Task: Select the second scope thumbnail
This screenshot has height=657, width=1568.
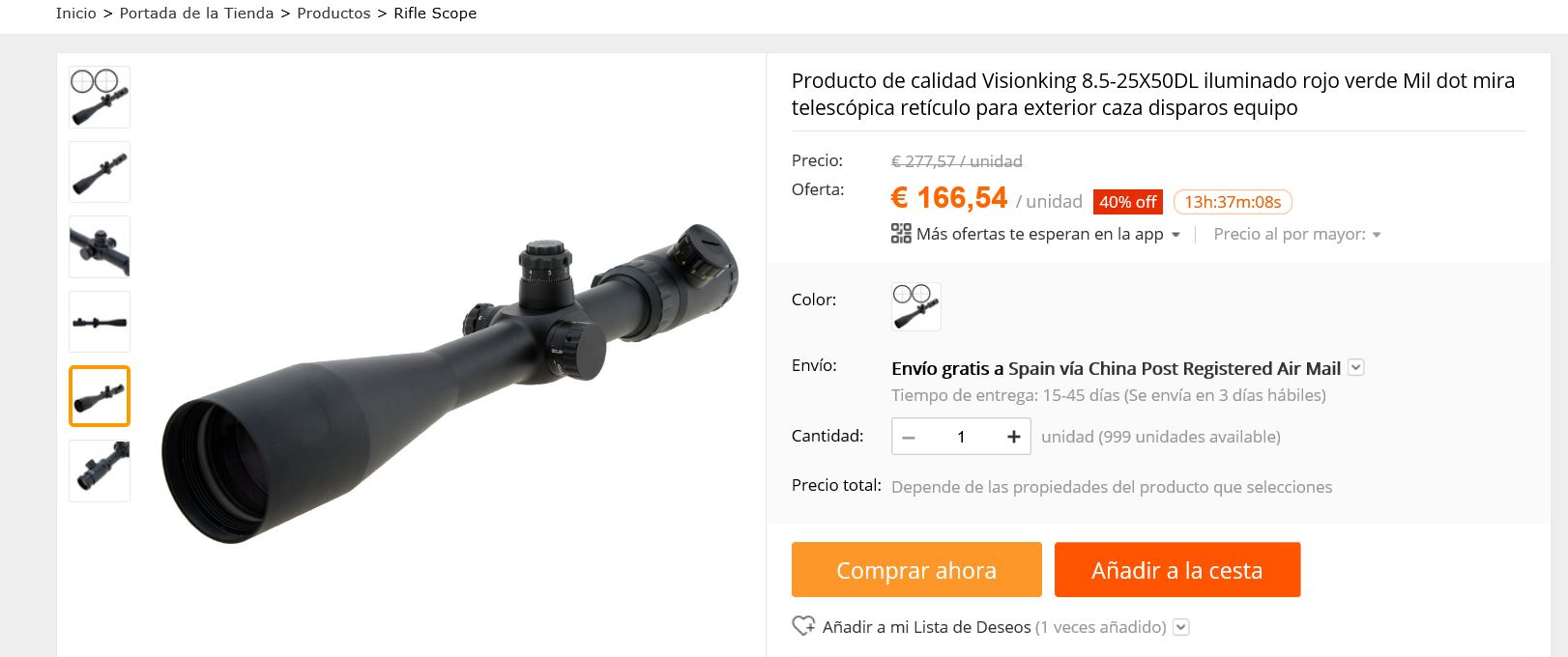Action: click(100, 172)
